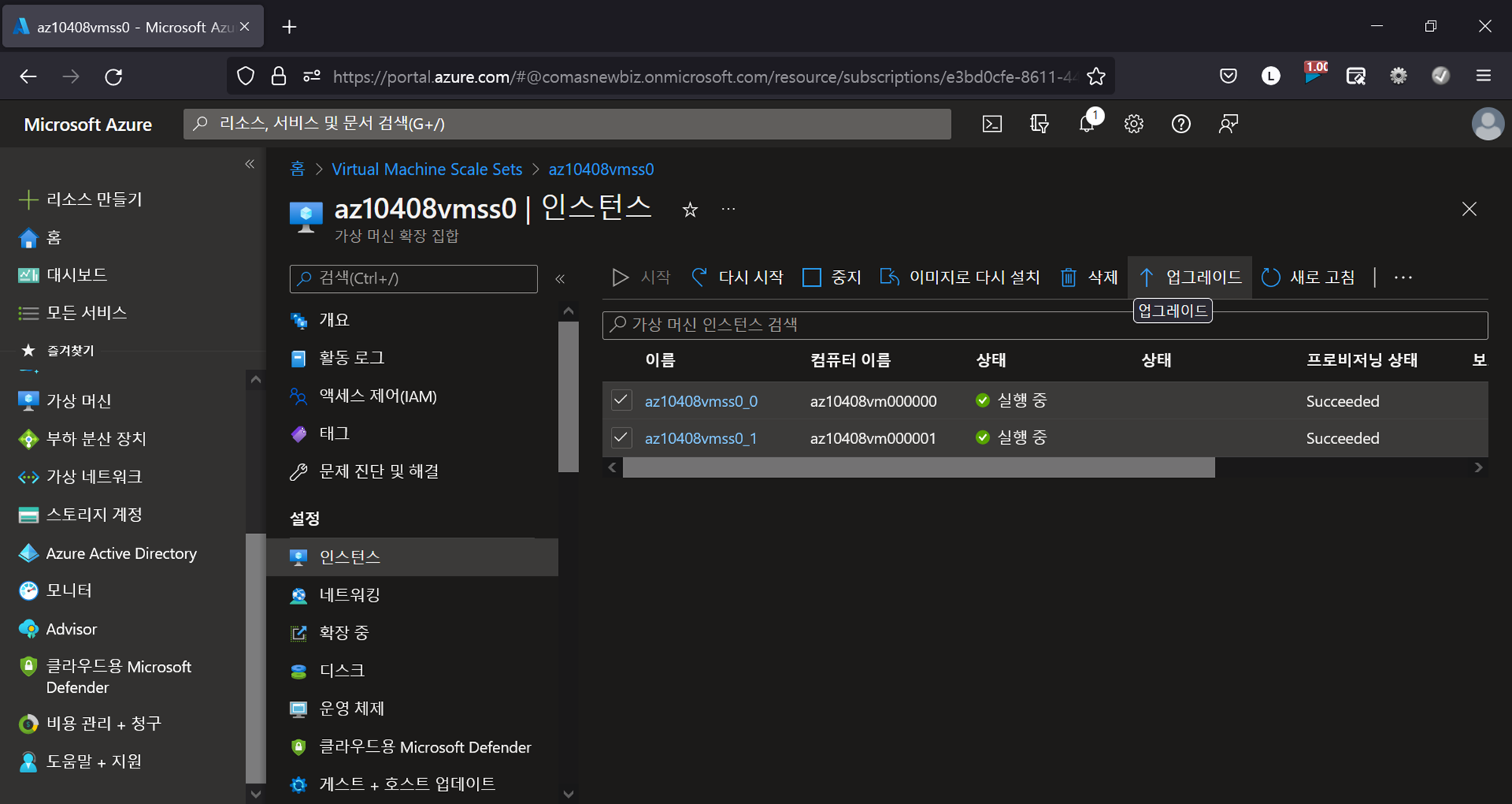The image size is (1512, 804).
Task: Bookmark the page with the address bar star
Action: tap(1096, 76)
